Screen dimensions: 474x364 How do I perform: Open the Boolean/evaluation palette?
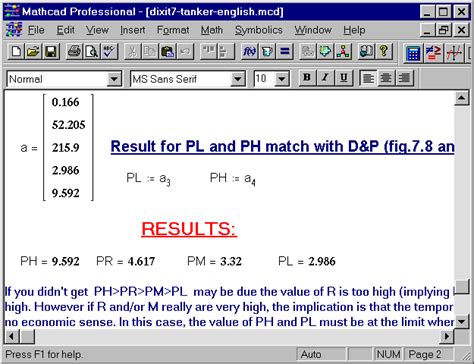point(434,53)
